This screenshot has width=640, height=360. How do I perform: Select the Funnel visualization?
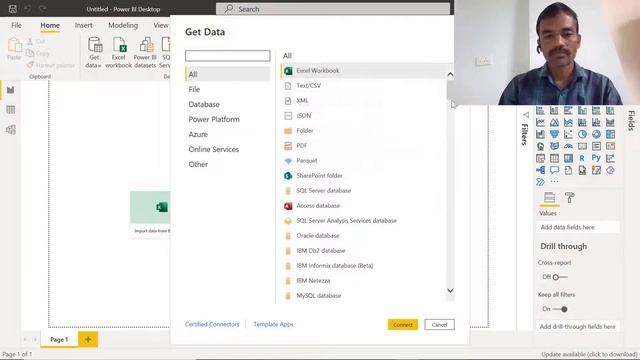[554, 134]
